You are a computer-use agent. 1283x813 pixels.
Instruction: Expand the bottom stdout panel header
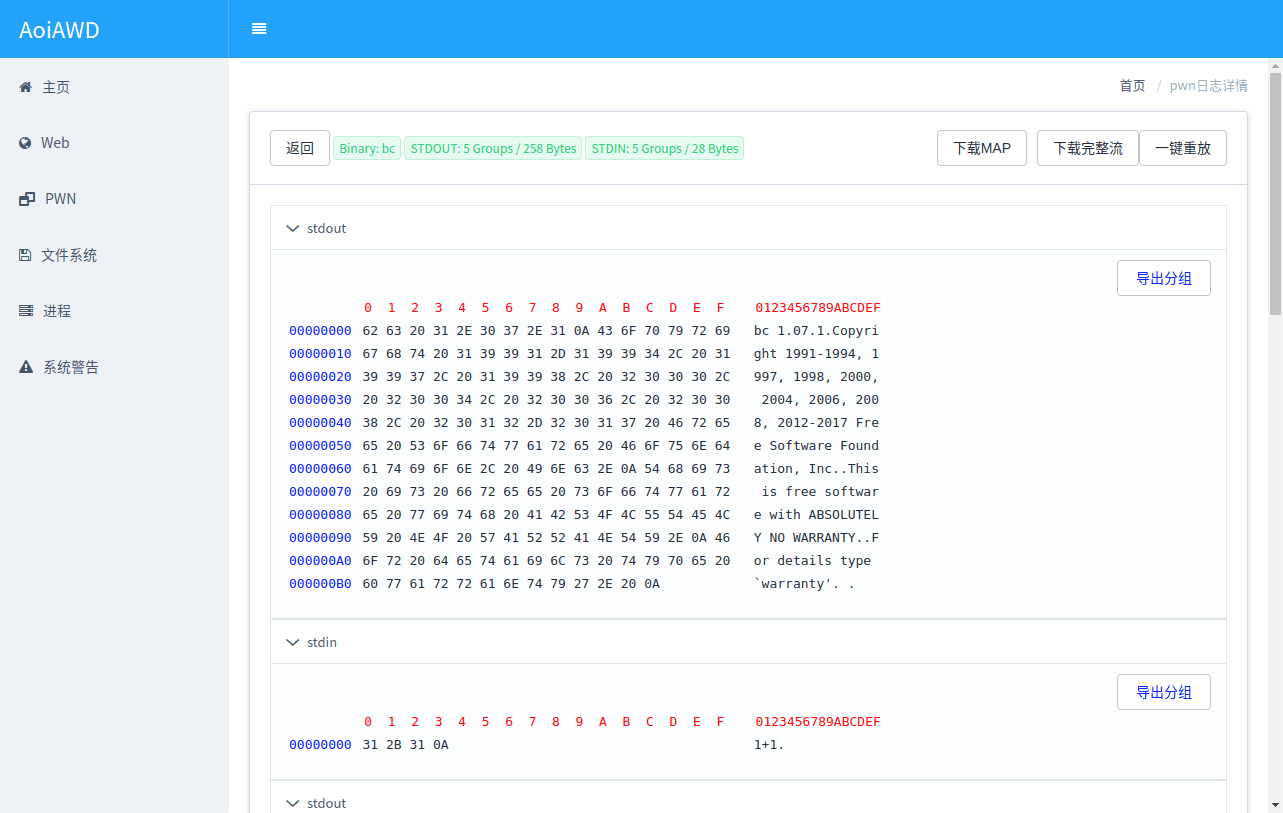coord(748,803)
